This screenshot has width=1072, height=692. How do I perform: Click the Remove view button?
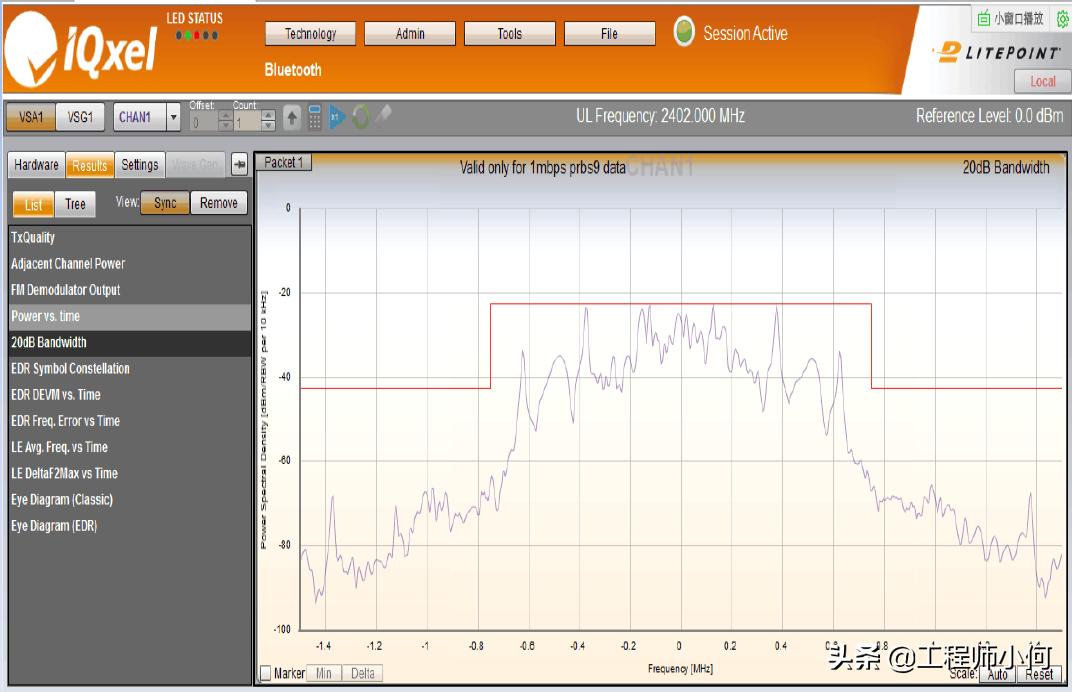219,203
